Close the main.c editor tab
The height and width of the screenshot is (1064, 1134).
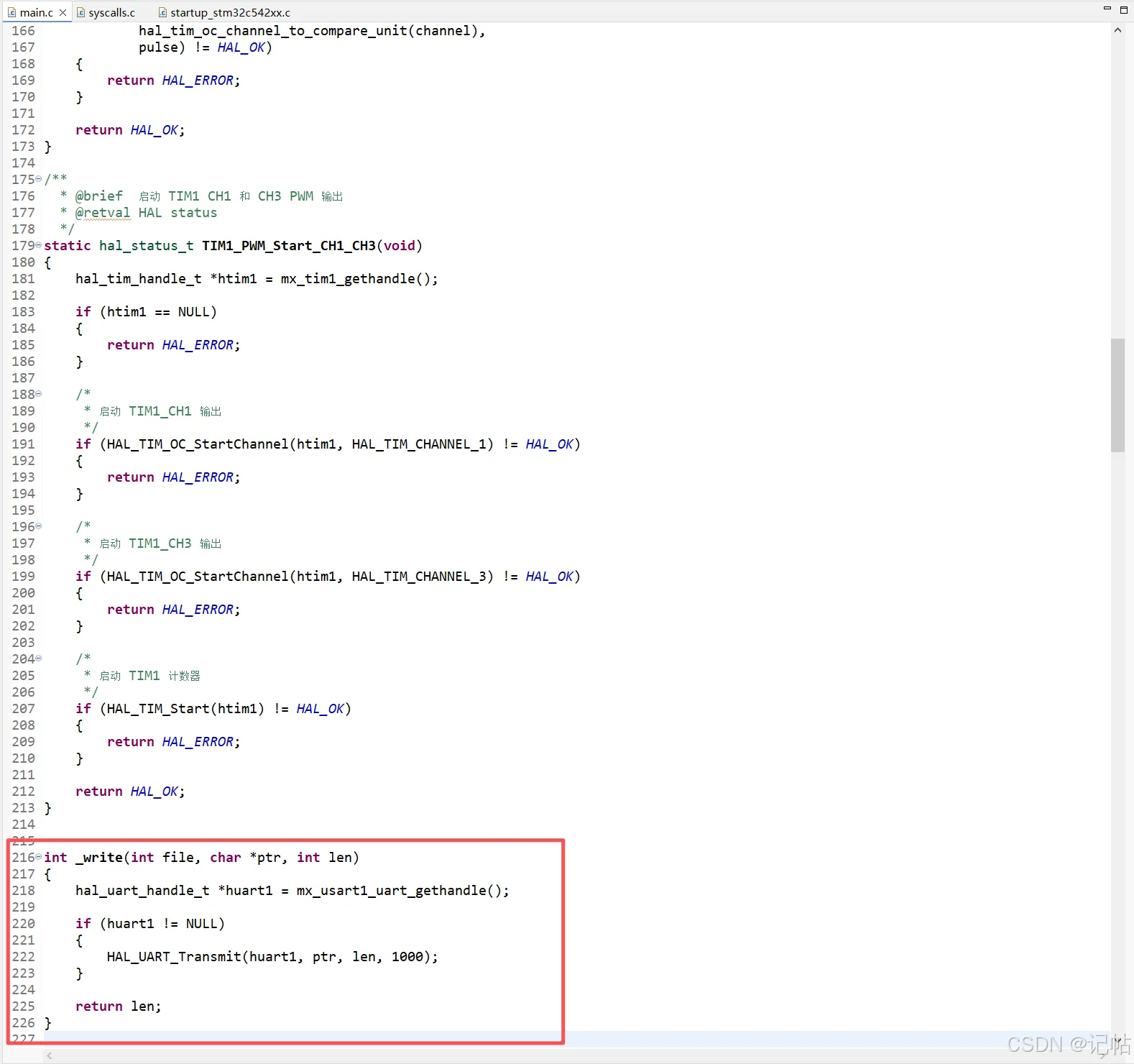click(x=63, y=12)
